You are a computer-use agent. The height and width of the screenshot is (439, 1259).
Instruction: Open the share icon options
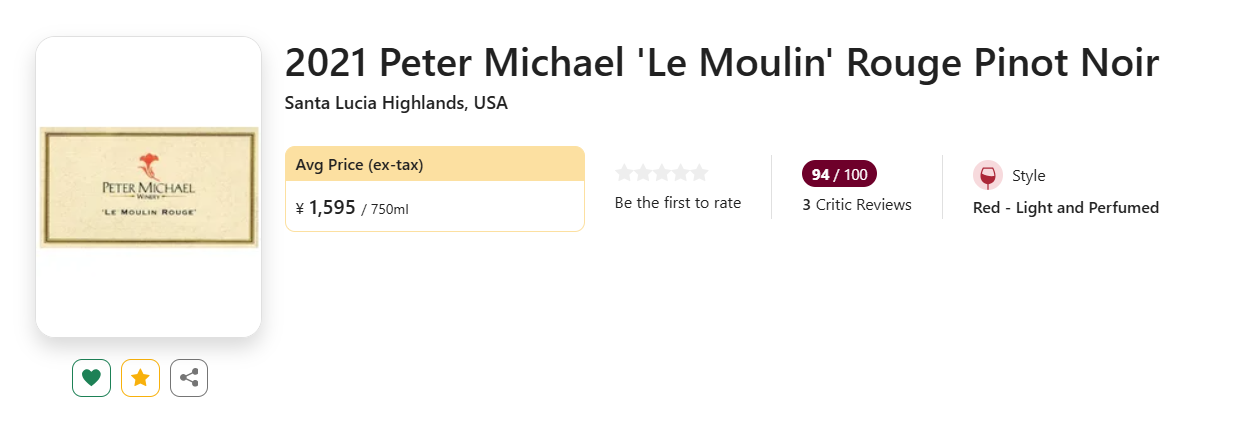(x=189, y=378)
